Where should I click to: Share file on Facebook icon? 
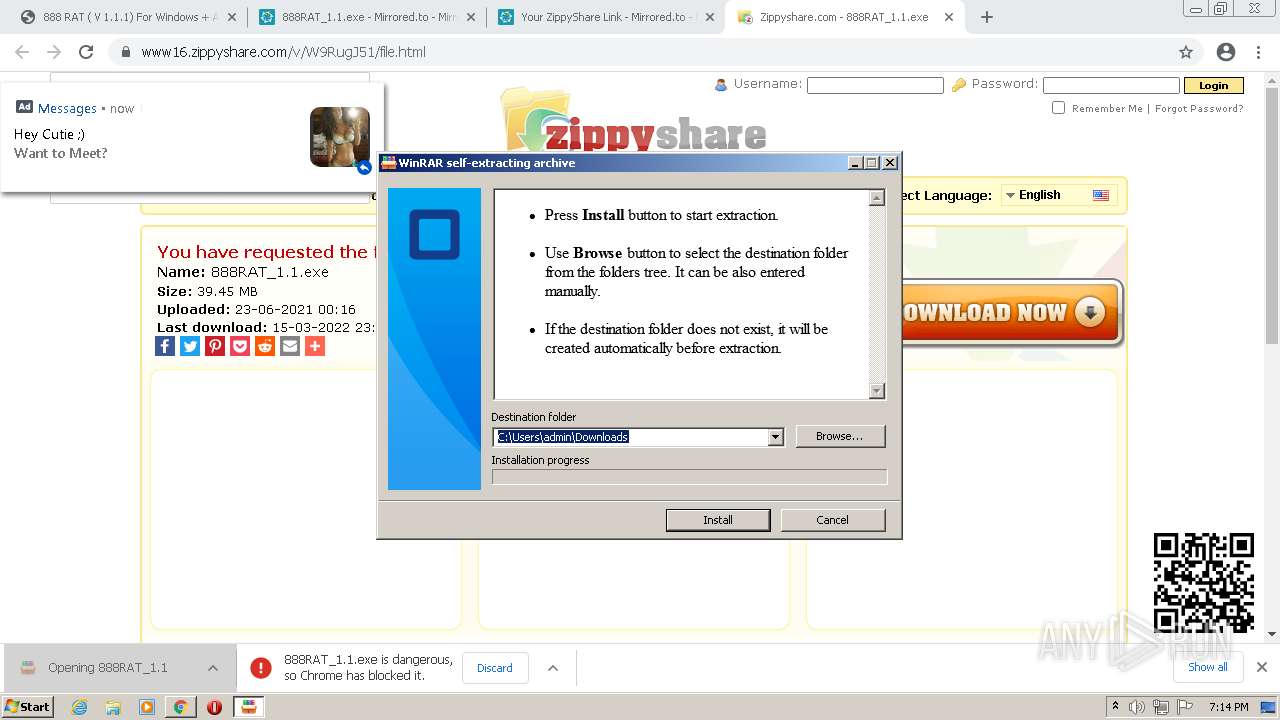click(165, 346)
